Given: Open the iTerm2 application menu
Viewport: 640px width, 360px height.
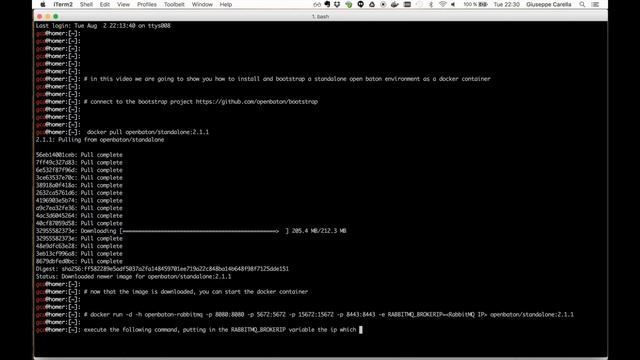Looking at the screenshot, I should click(x=63, y=4).
